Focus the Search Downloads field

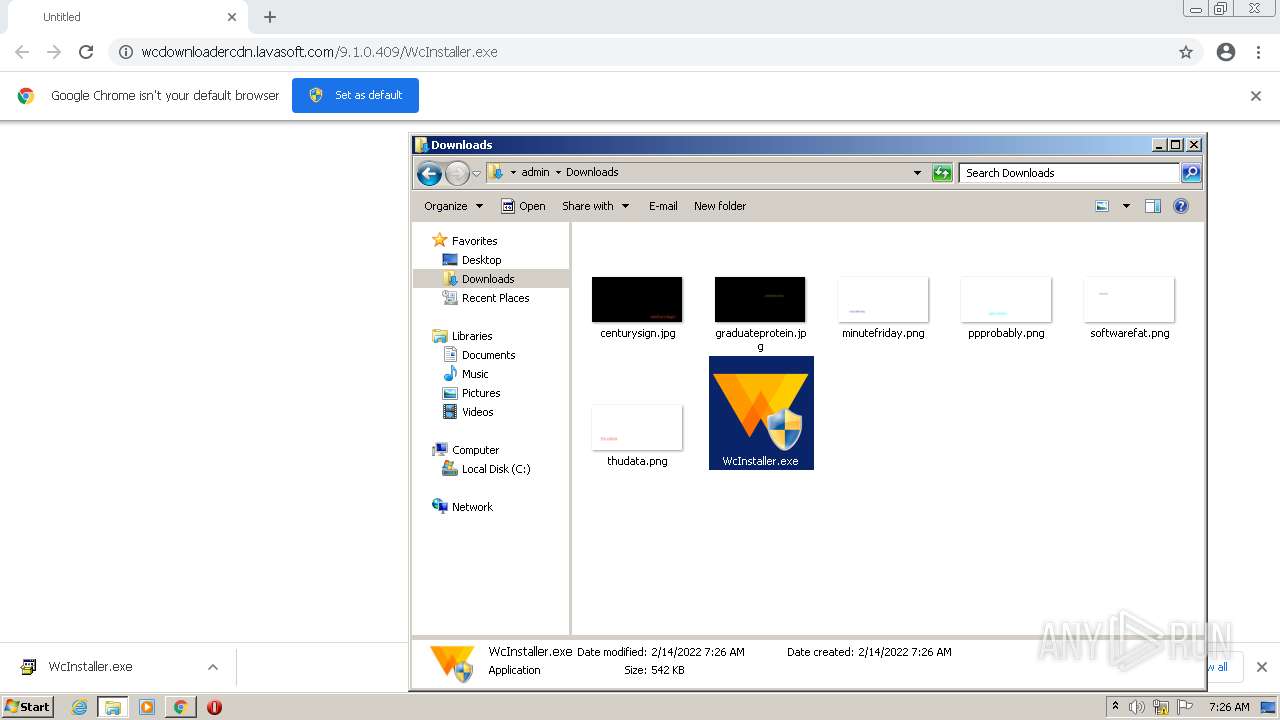(x=1069, y=173)
